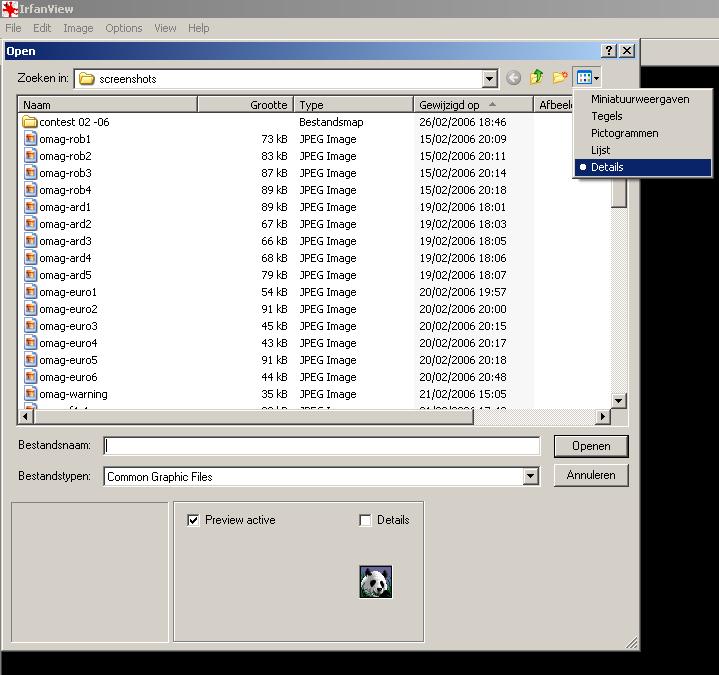Screen dimensions: 719x675
Task: Select the Details view radio option
Action: (x=607, y=167)
